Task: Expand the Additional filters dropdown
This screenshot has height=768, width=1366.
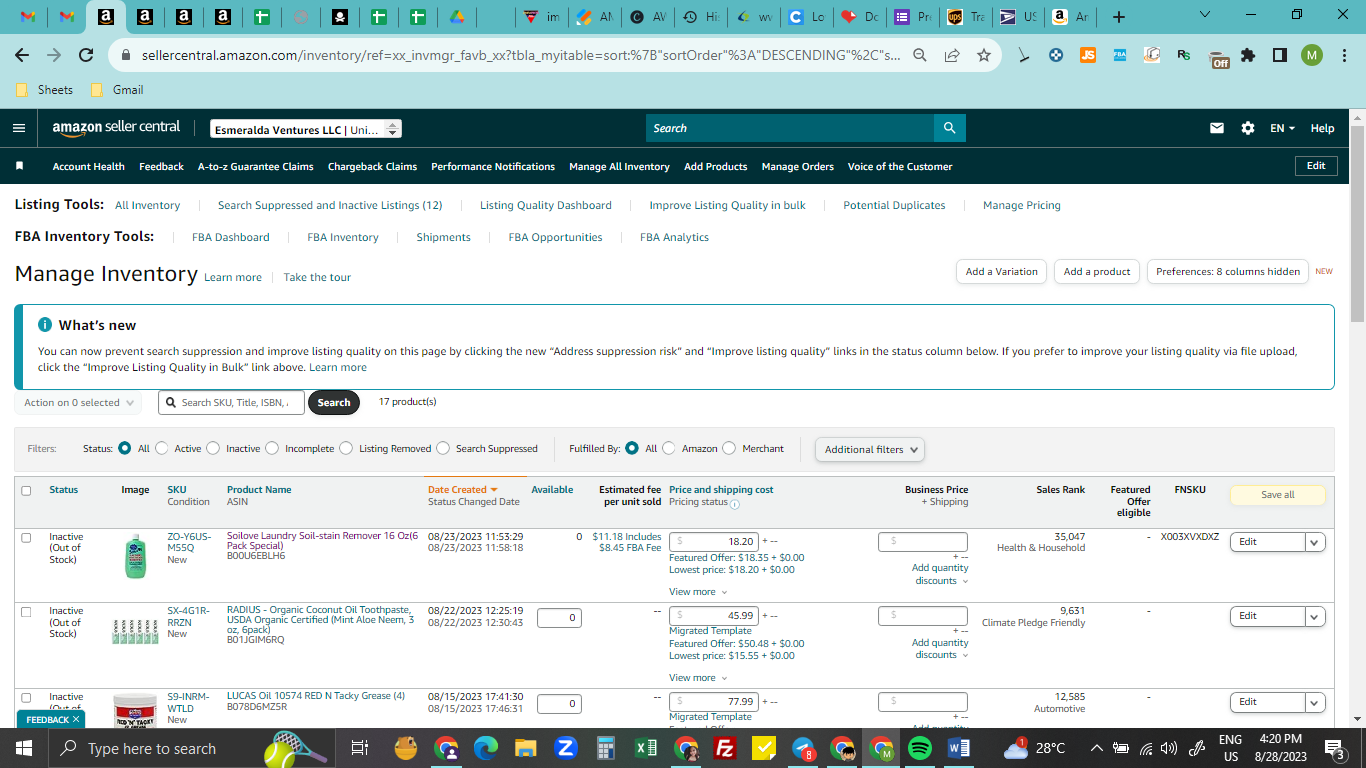Action: (x=870, y=449)
